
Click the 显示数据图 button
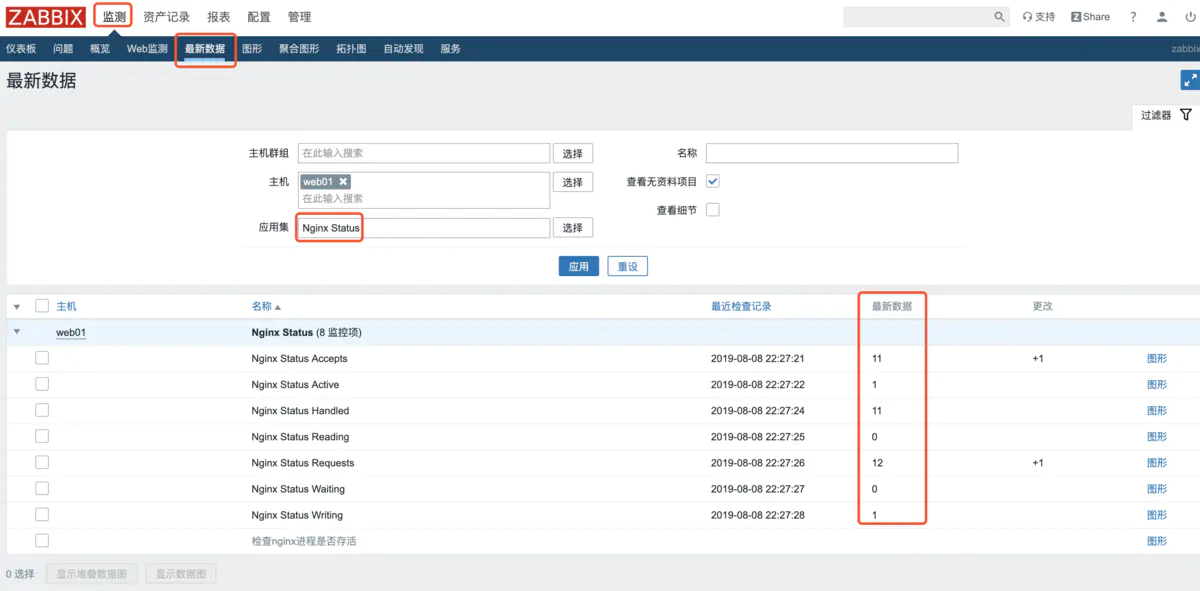point(181,574)
